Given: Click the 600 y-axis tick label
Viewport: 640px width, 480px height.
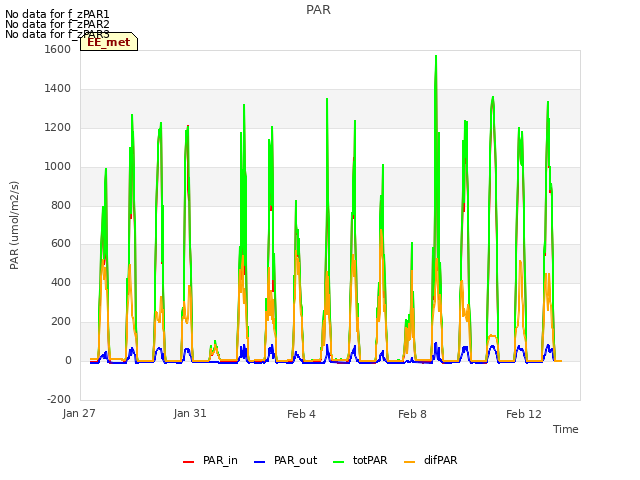Looking at the screenshot, I should 61,244.
